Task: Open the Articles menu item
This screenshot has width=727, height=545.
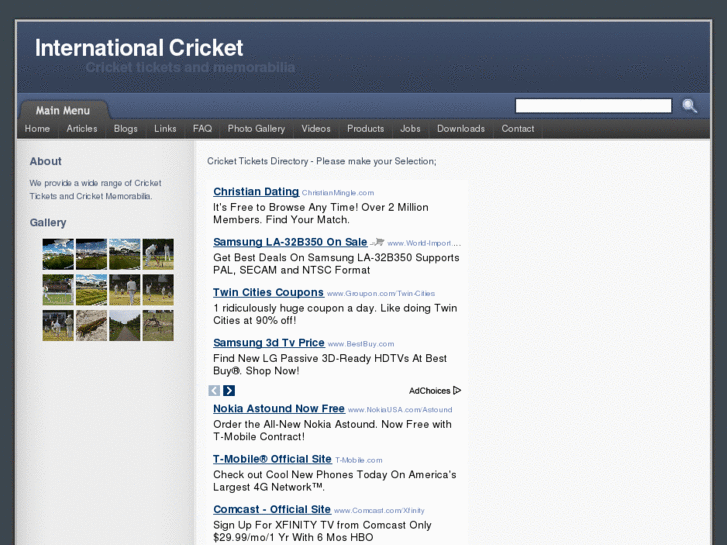Action: [82, 129]
